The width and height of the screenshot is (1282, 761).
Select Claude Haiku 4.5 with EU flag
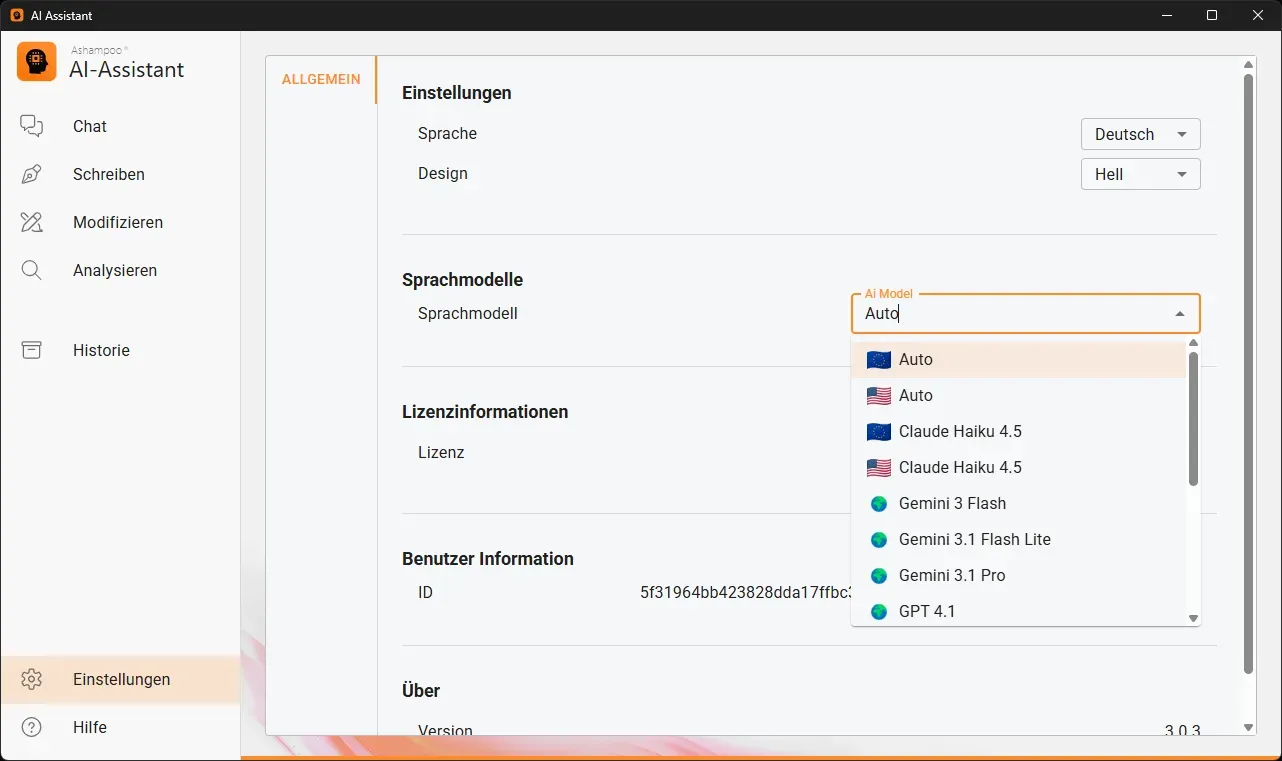tap(1018, 432)
